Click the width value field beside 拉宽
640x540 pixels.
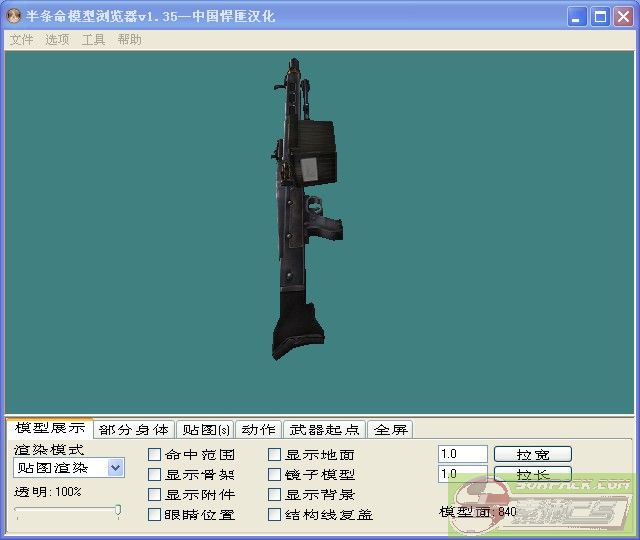click(x=462, y=454)
